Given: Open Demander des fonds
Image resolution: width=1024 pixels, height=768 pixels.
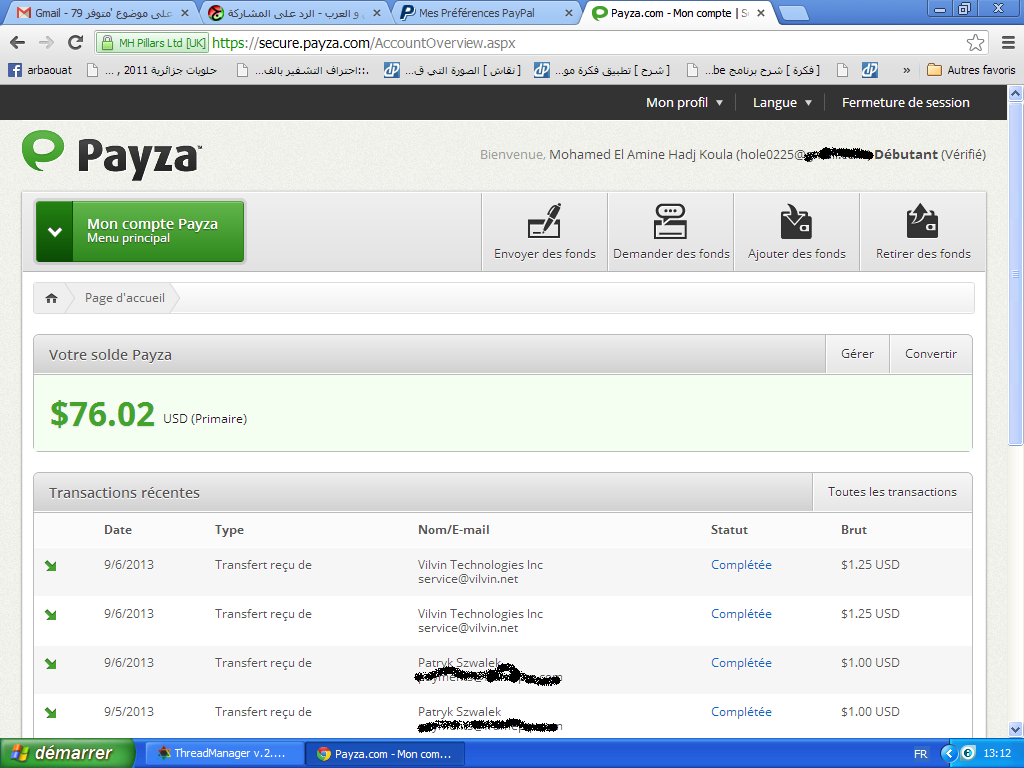Looking at the screenshot, I should click(671, 232).
